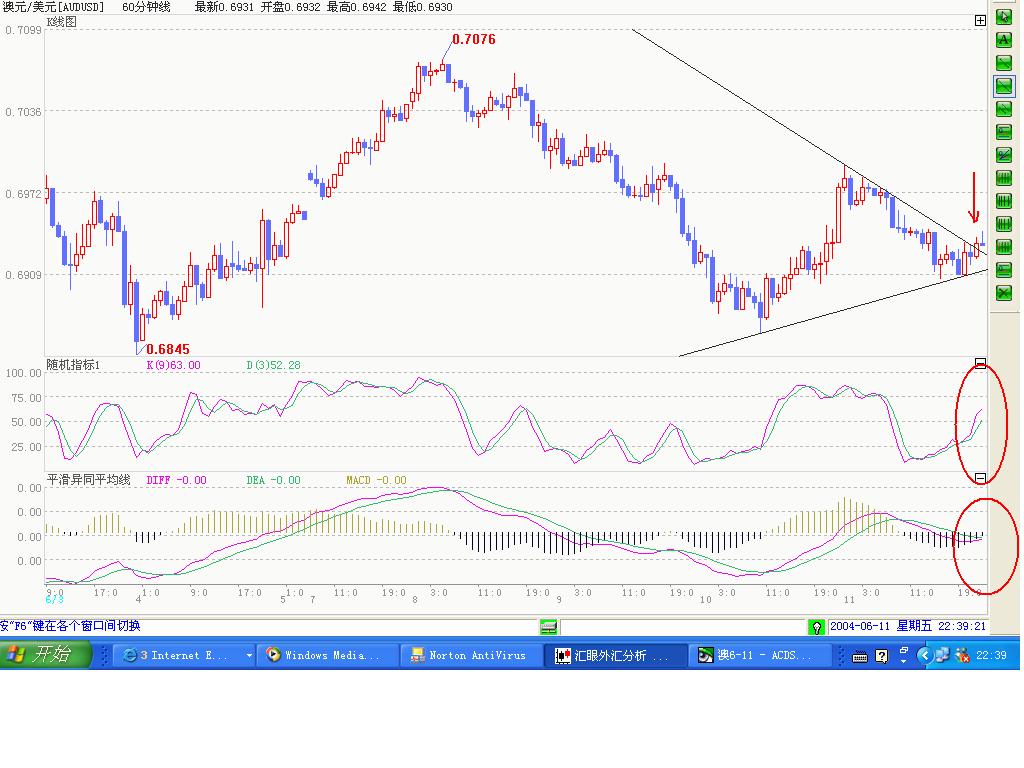Screen dimensions: 1024x768
Task: Click the D(3)52.28 stochastic value
Action: click(273, 365)
